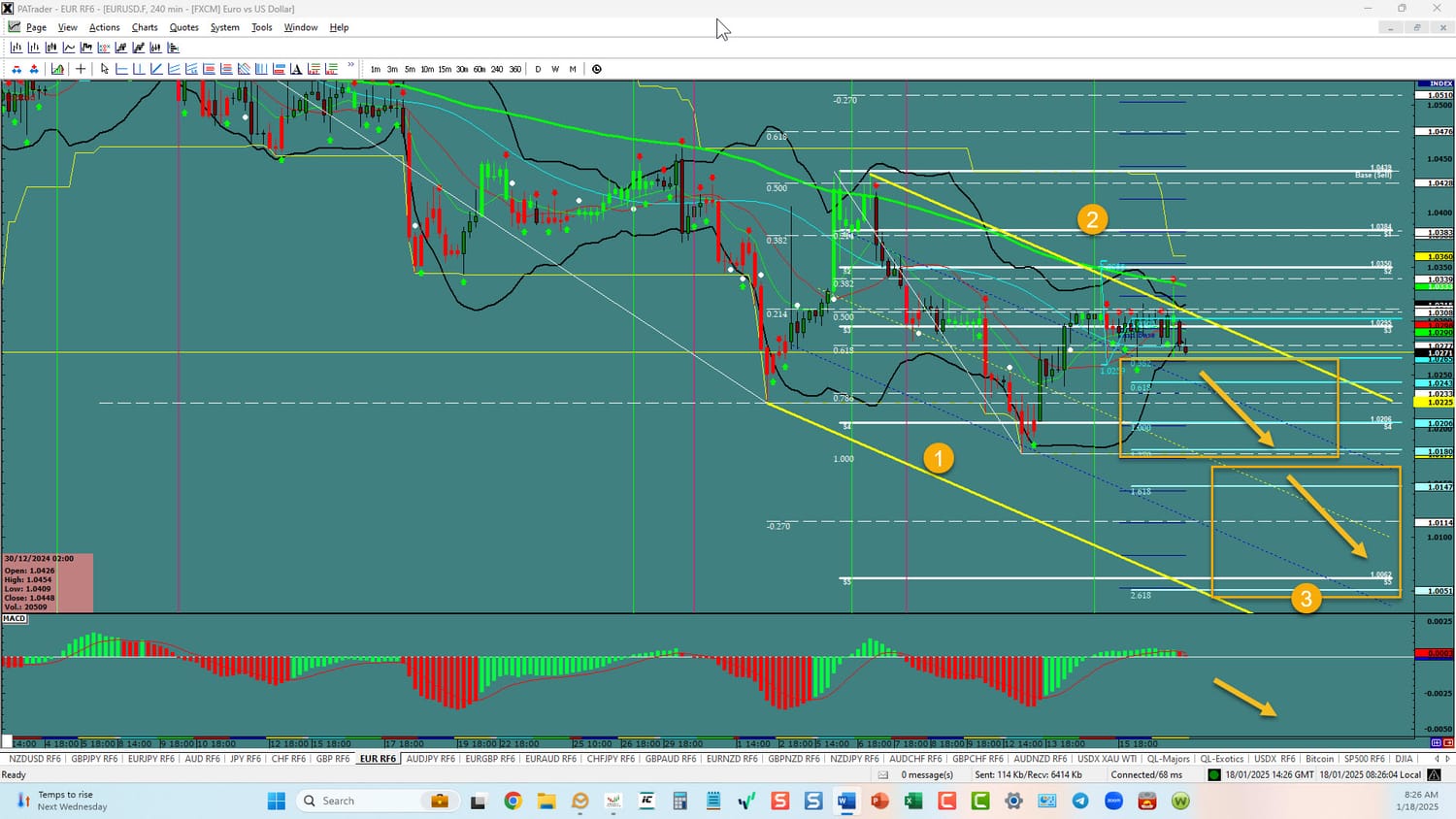1456x819 pixels.
Task: Select the arrow pointer tool
Action: pyautogui.click(x=104, y=69)
